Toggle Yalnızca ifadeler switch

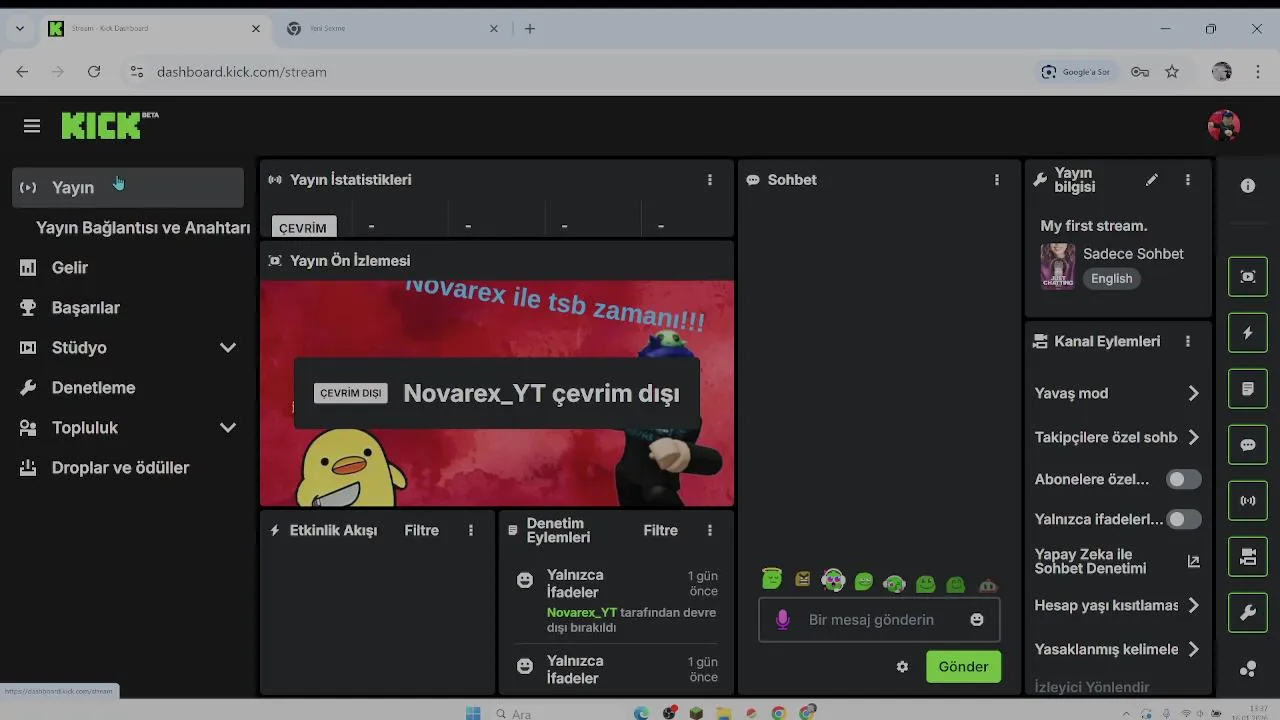(x=1184, y=520)
